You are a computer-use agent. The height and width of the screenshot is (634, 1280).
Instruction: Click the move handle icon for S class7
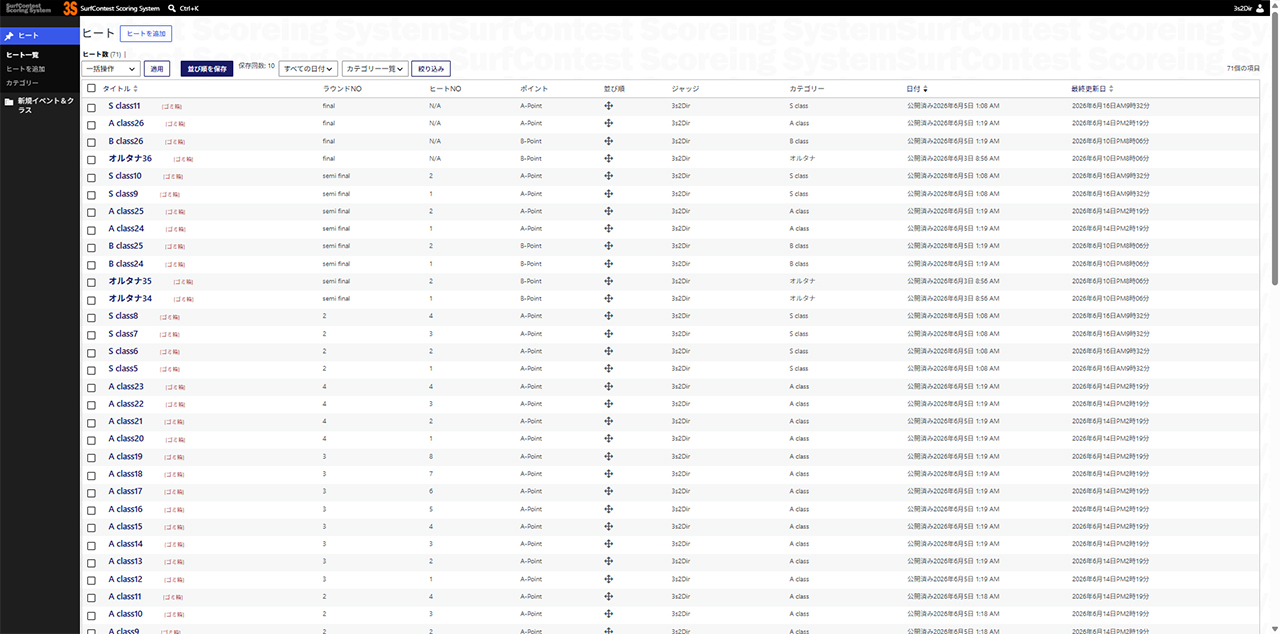click(x=608, y=333)
